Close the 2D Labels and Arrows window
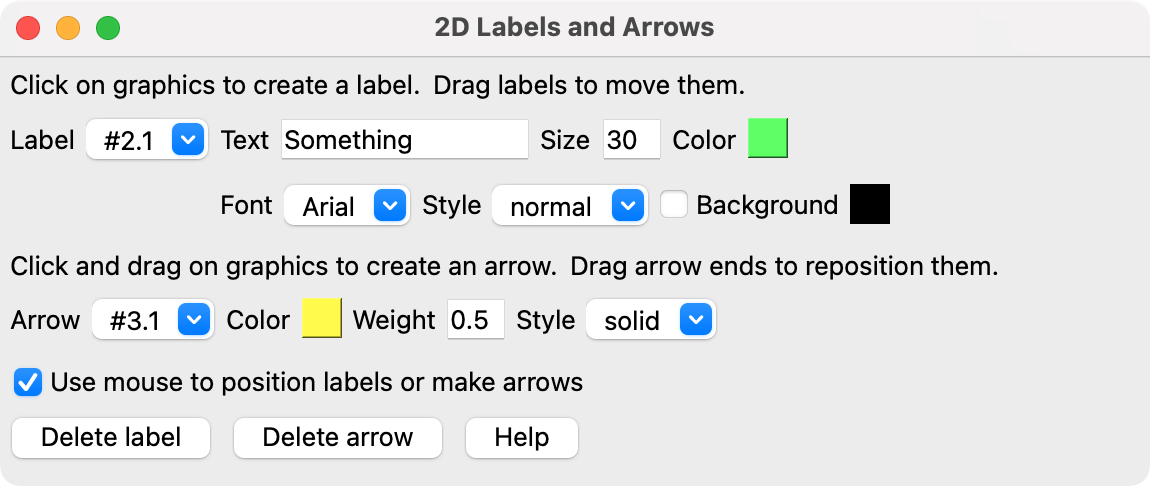This screenshot has width=1150, height=486. 28,27
